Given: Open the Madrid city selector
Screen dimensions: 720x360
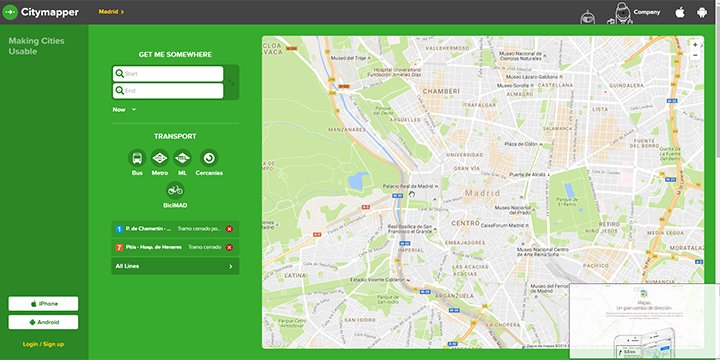Looking at the screenshot, I should pyautogui.click(x=111, y=12).
